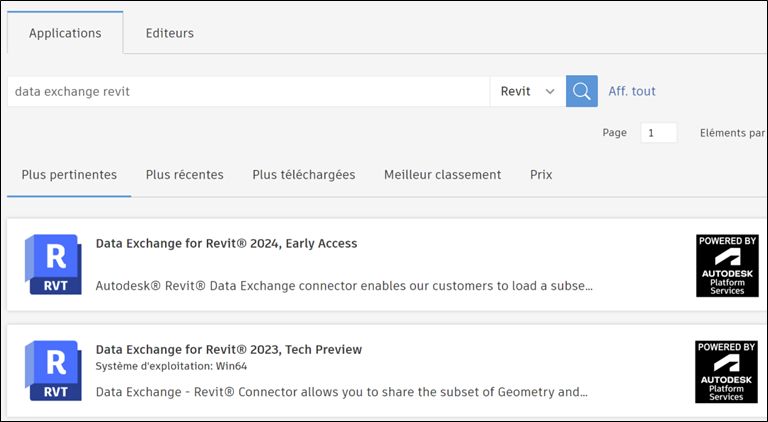Expand the Revit product dropdown
This screenshot has height=422, width=768.
(x=528, y=91)
